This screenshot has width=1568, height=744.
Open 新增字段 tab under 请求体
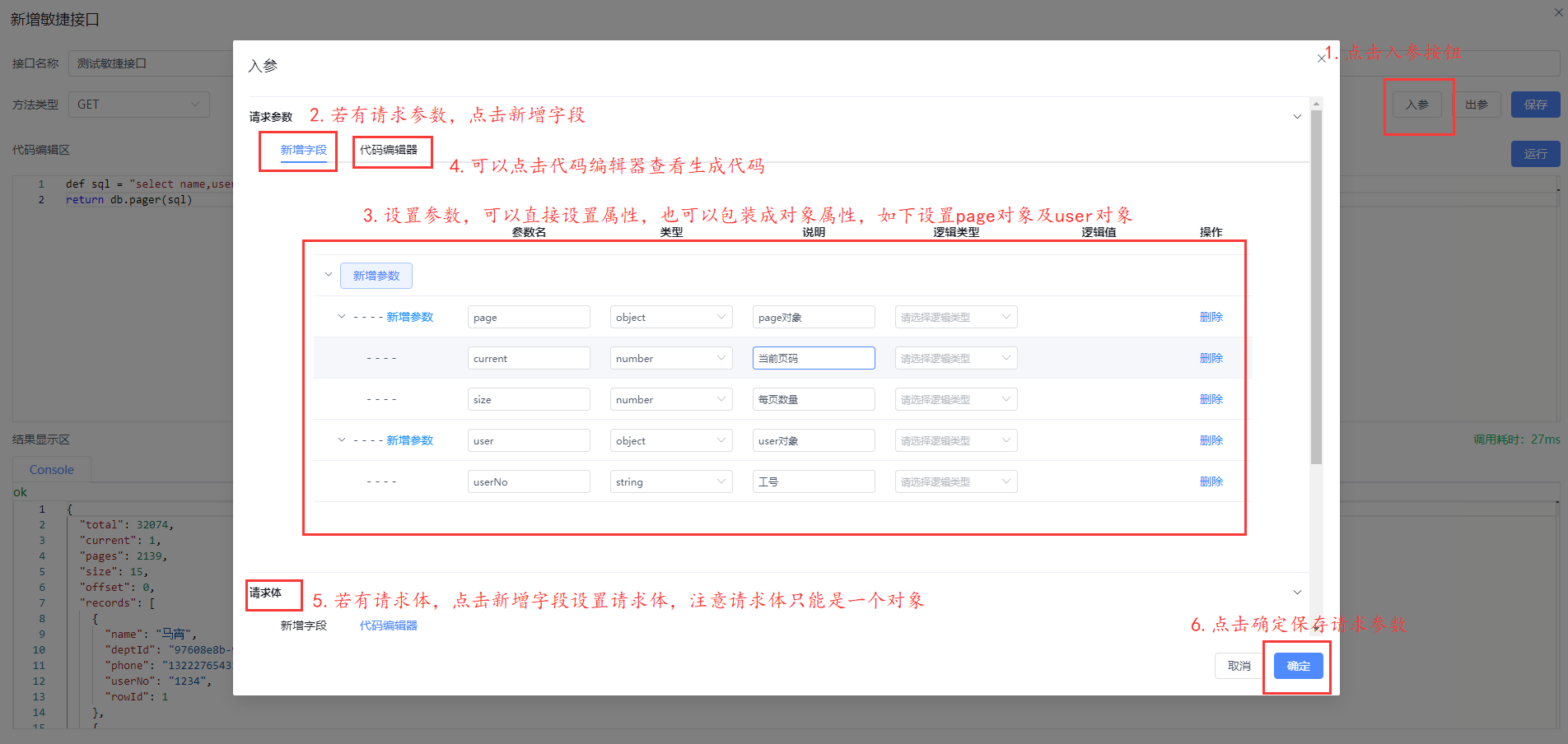pyautogui.click(x=304, y=625)
